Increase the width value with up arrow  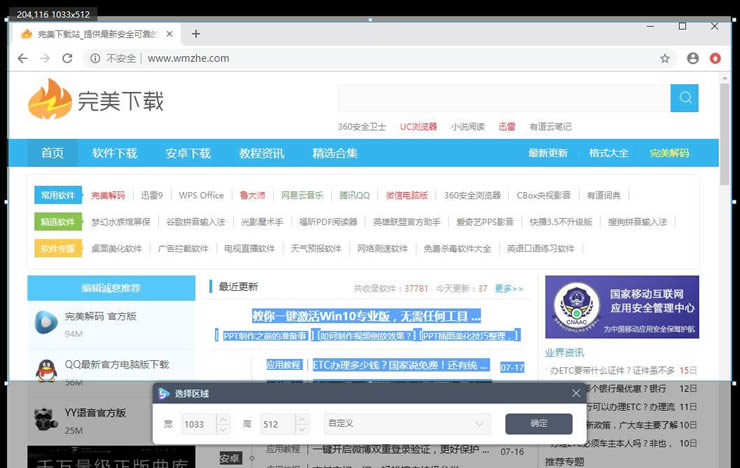[x=223, y=419]
